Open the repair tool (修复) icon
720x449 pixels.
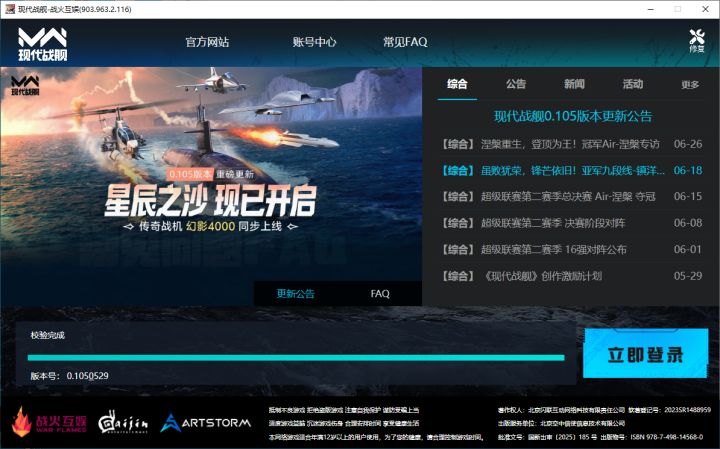697,40
